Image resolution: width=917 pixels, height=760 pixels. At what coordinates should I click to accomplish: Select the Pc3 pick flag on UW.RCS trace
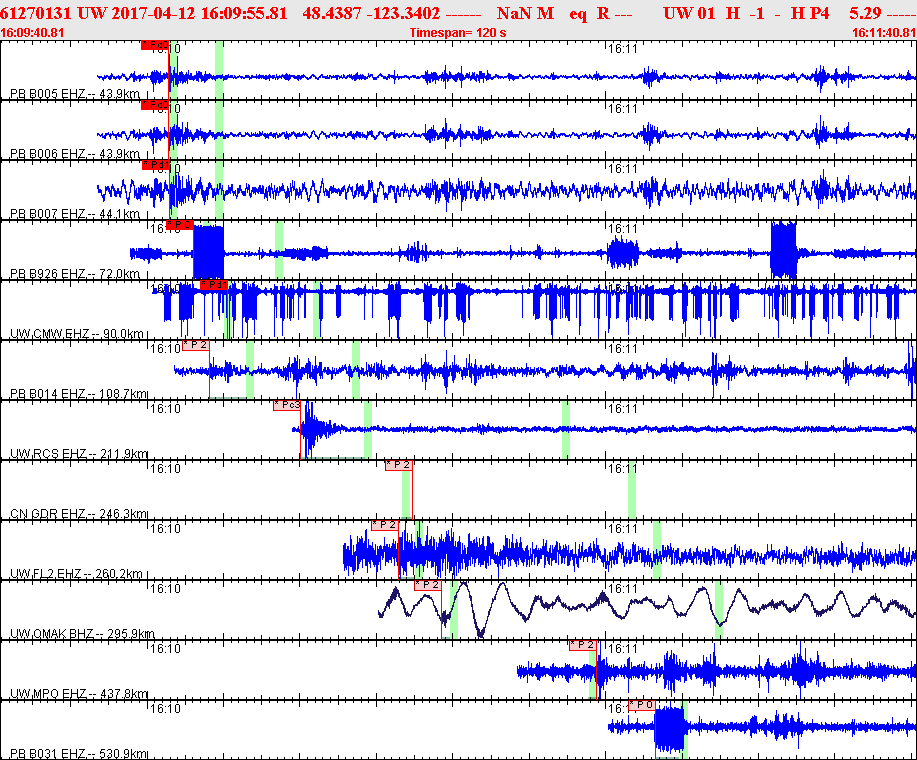pos(287,405)
